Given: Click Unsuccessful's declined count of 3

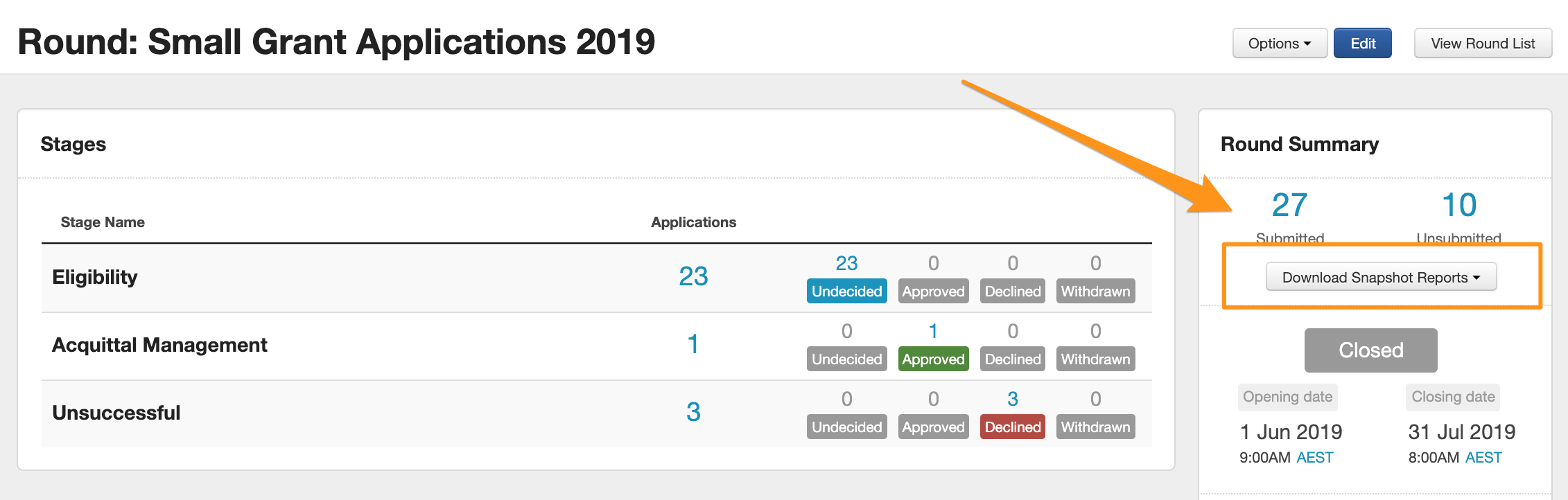Looking at the screenshot, I should click(x=1012, y=399).
